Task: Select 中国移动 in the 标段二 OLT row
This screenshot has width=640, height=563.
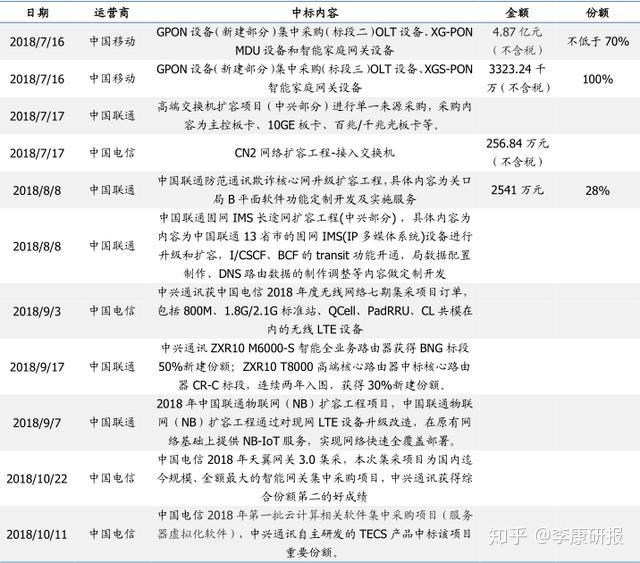Action: [112, 41]
